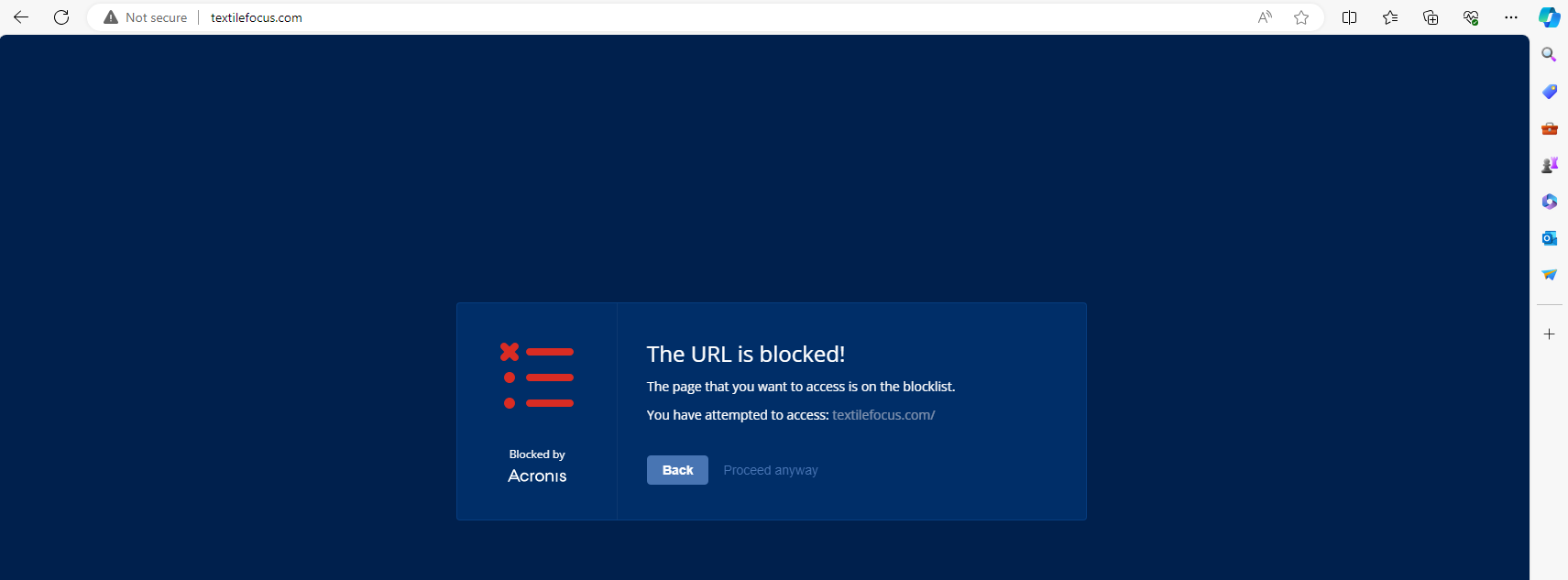Click the browser back arrow
1568x580 pixels.
tap(21, 17)
